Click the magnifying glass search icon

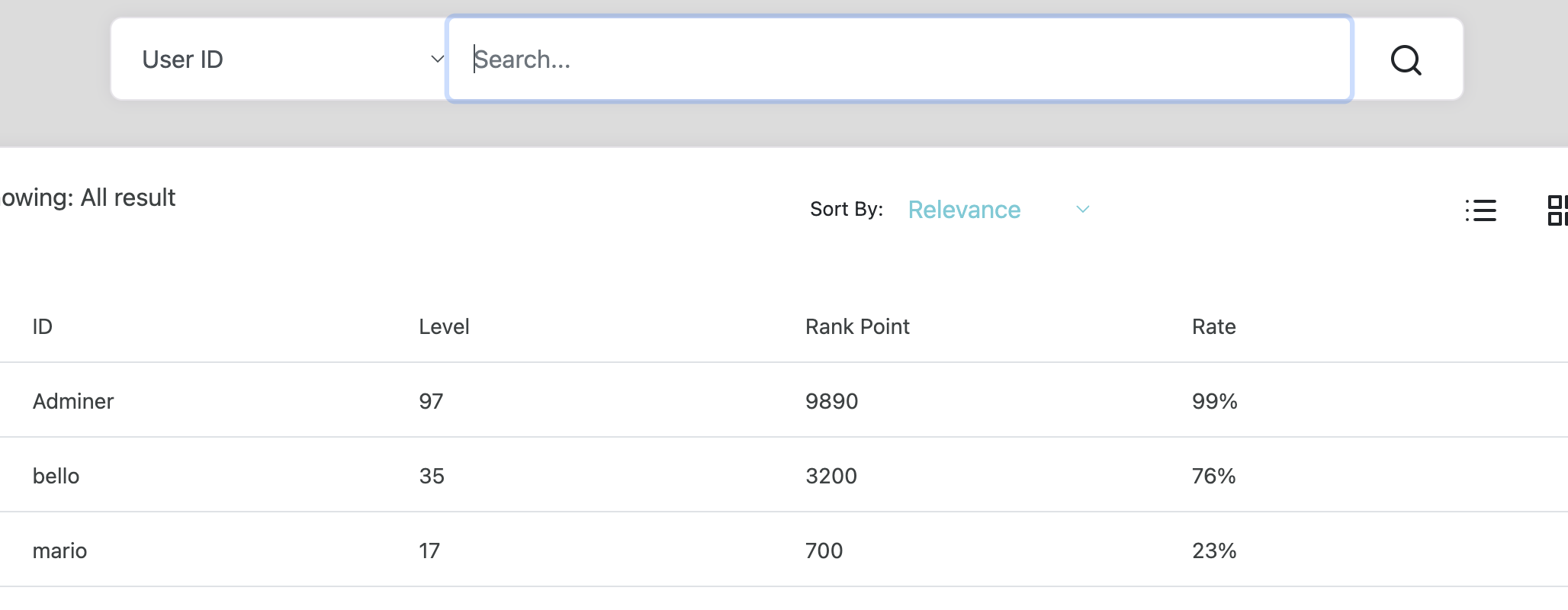(1406, 59)
